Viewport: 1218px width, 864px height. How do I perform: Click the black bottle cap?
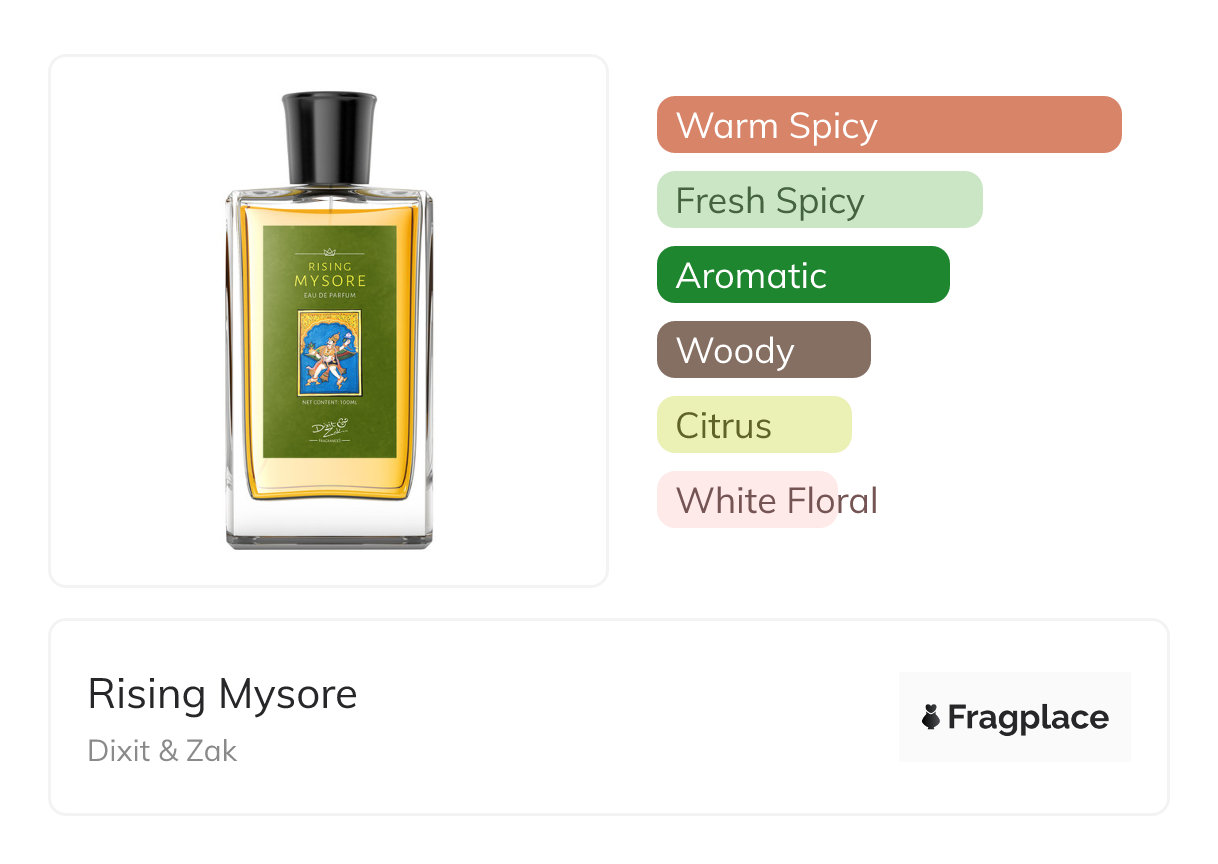(x=329, y=138)
